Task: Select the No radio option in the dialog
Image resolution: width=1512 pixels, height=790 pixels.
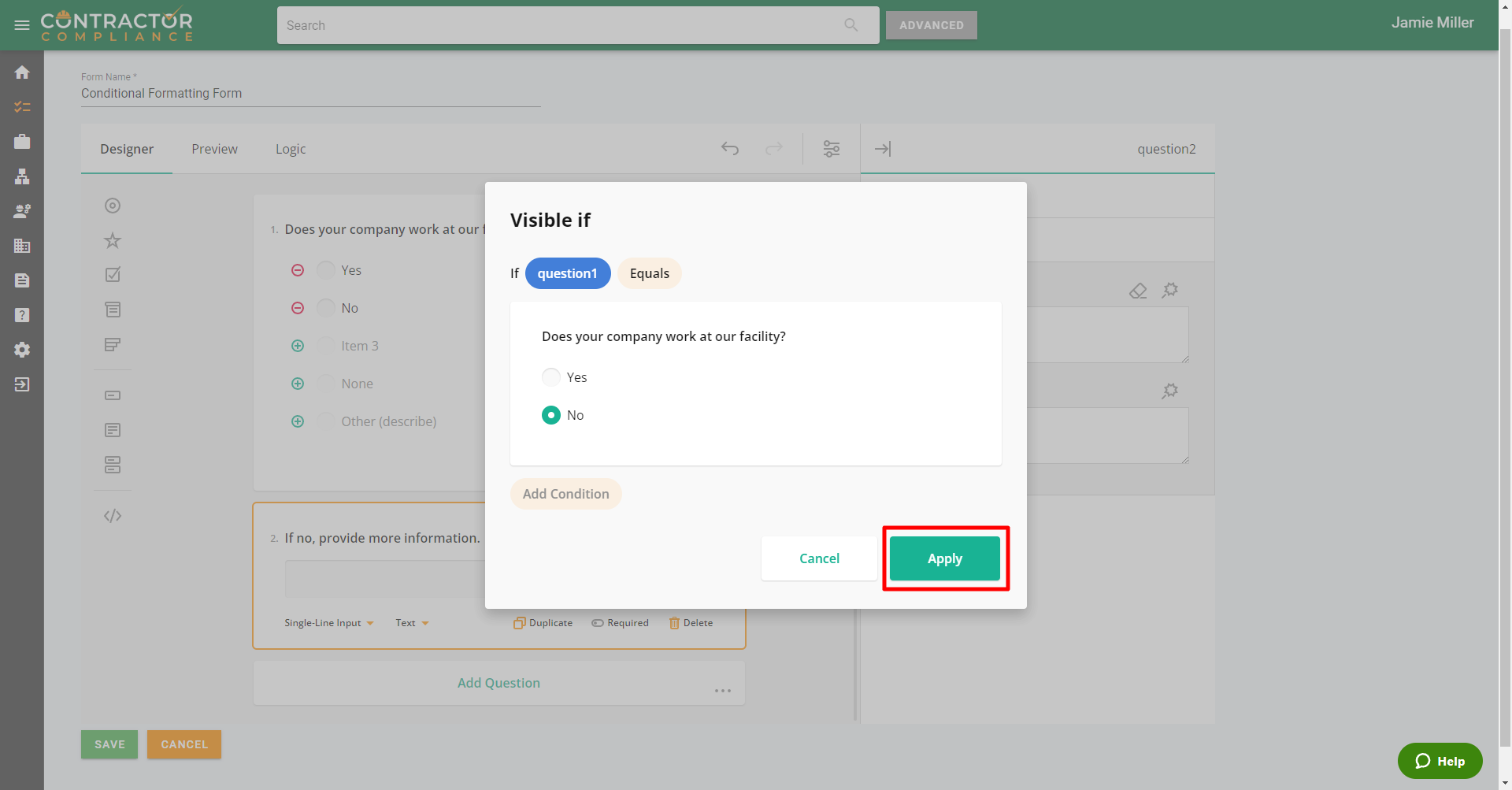Action: 551,415
